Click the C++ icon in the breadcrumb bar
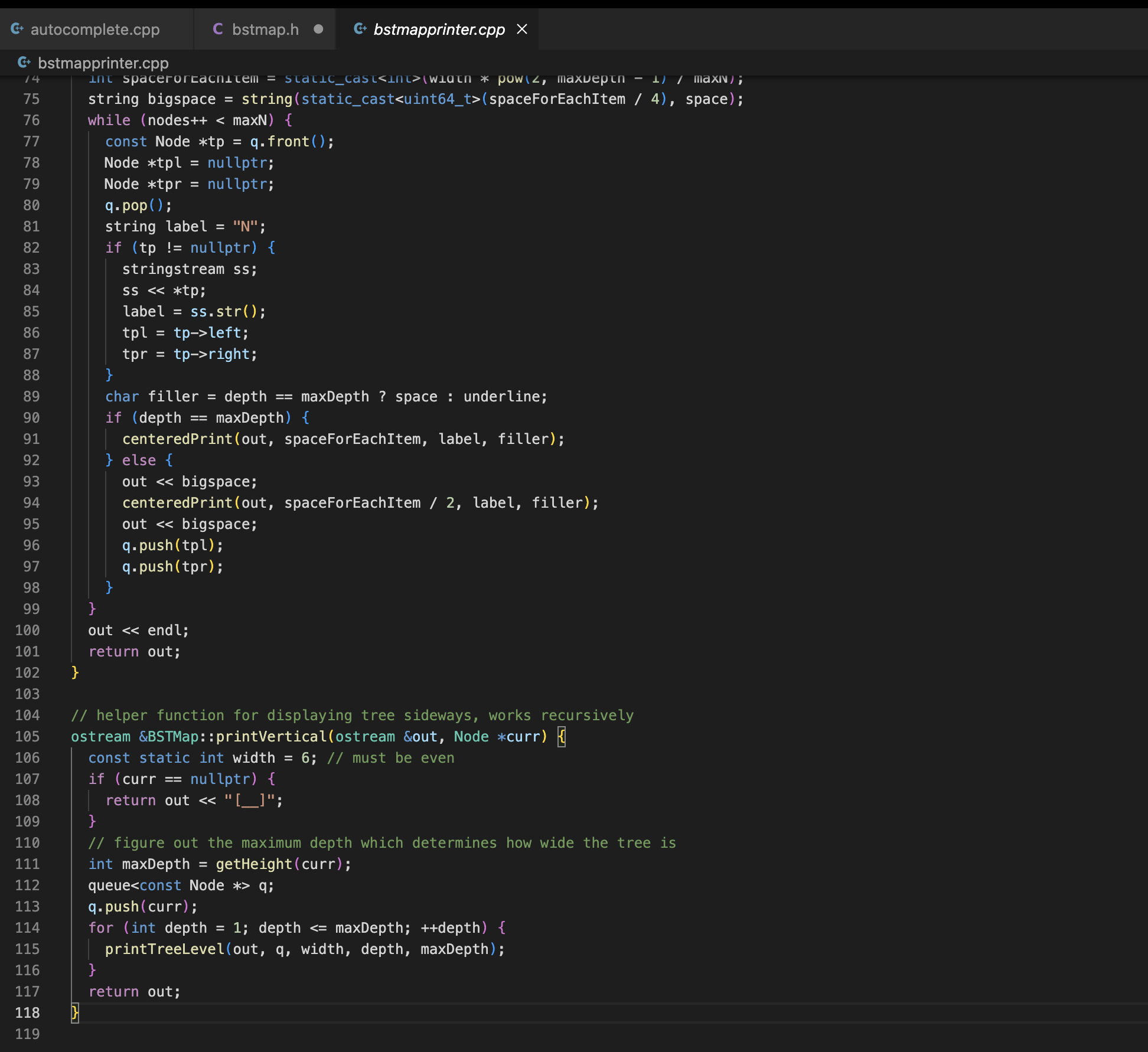This screenshot has height=1052, width=1148. tap(24, 63)
